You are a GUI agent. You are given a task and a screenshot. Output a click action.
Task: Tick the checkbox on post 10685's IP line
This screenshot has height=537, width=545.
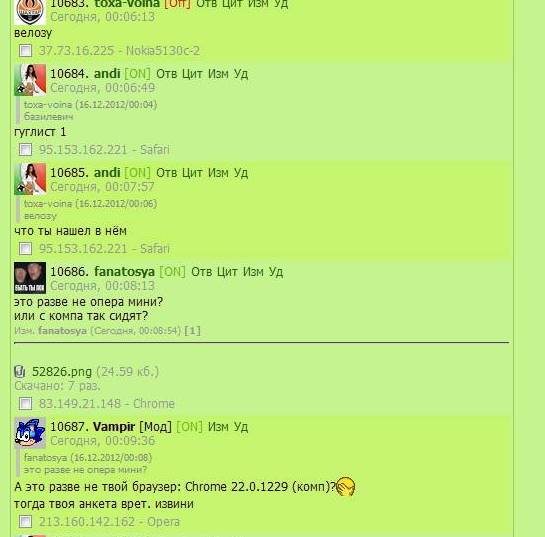tap(25, 249)
